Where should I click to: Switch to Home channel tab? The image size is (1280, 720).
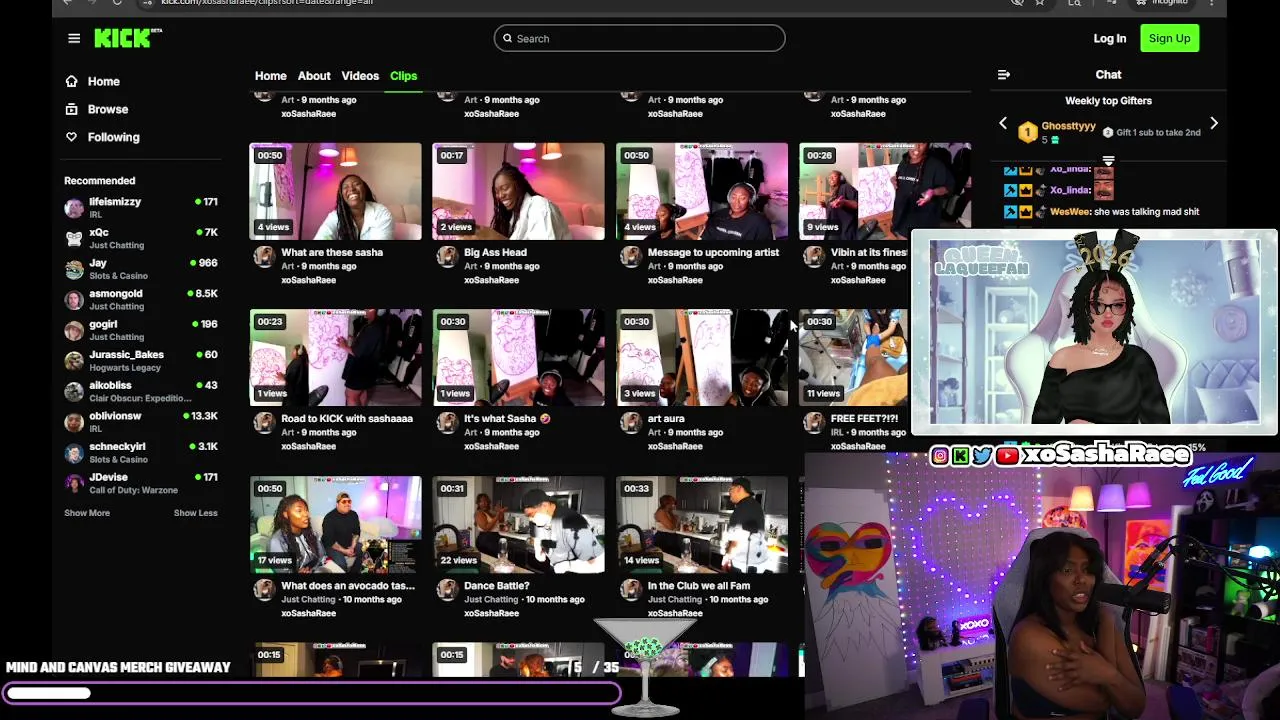click(x=270, y=76)
